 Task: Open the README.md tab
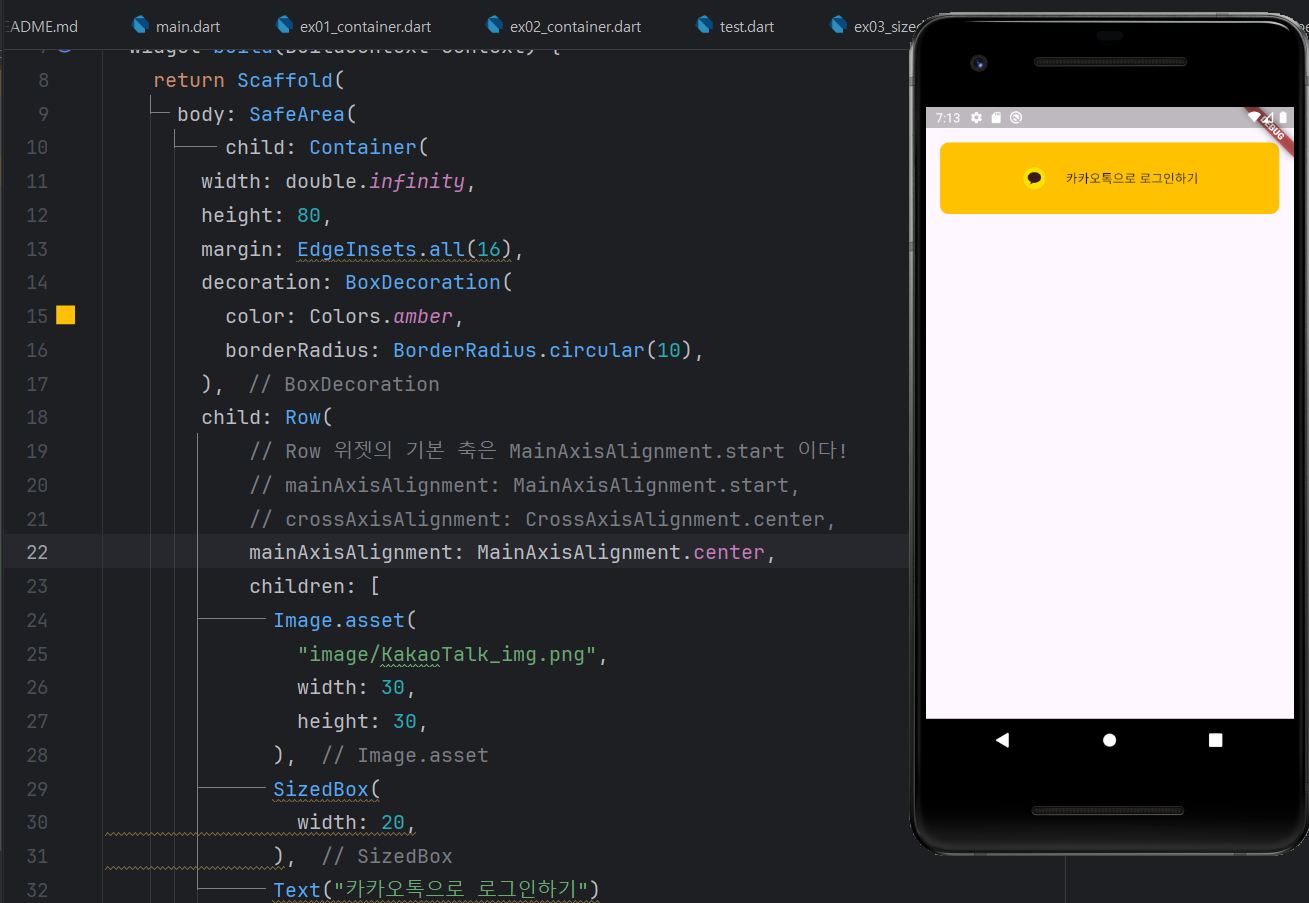pyautogui.click(x=40, y=26)
